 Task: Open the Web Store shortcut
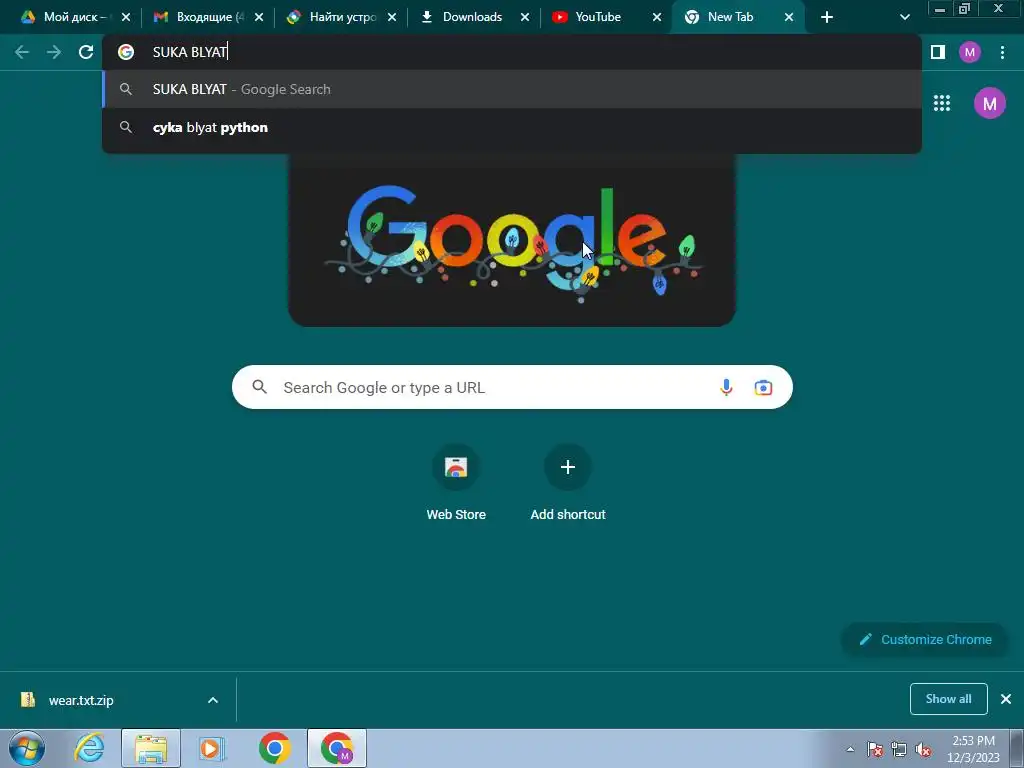click(x=456, y=483)
